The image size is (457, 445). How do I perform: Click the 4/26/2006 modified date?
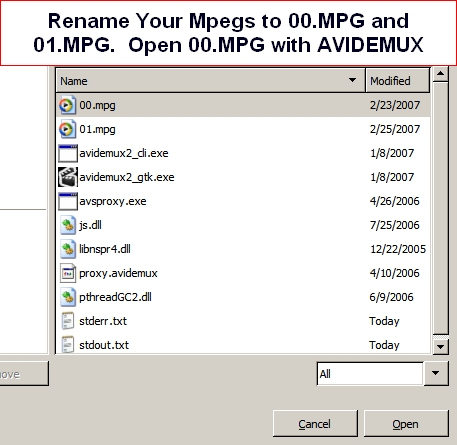[x=395, y=201]
